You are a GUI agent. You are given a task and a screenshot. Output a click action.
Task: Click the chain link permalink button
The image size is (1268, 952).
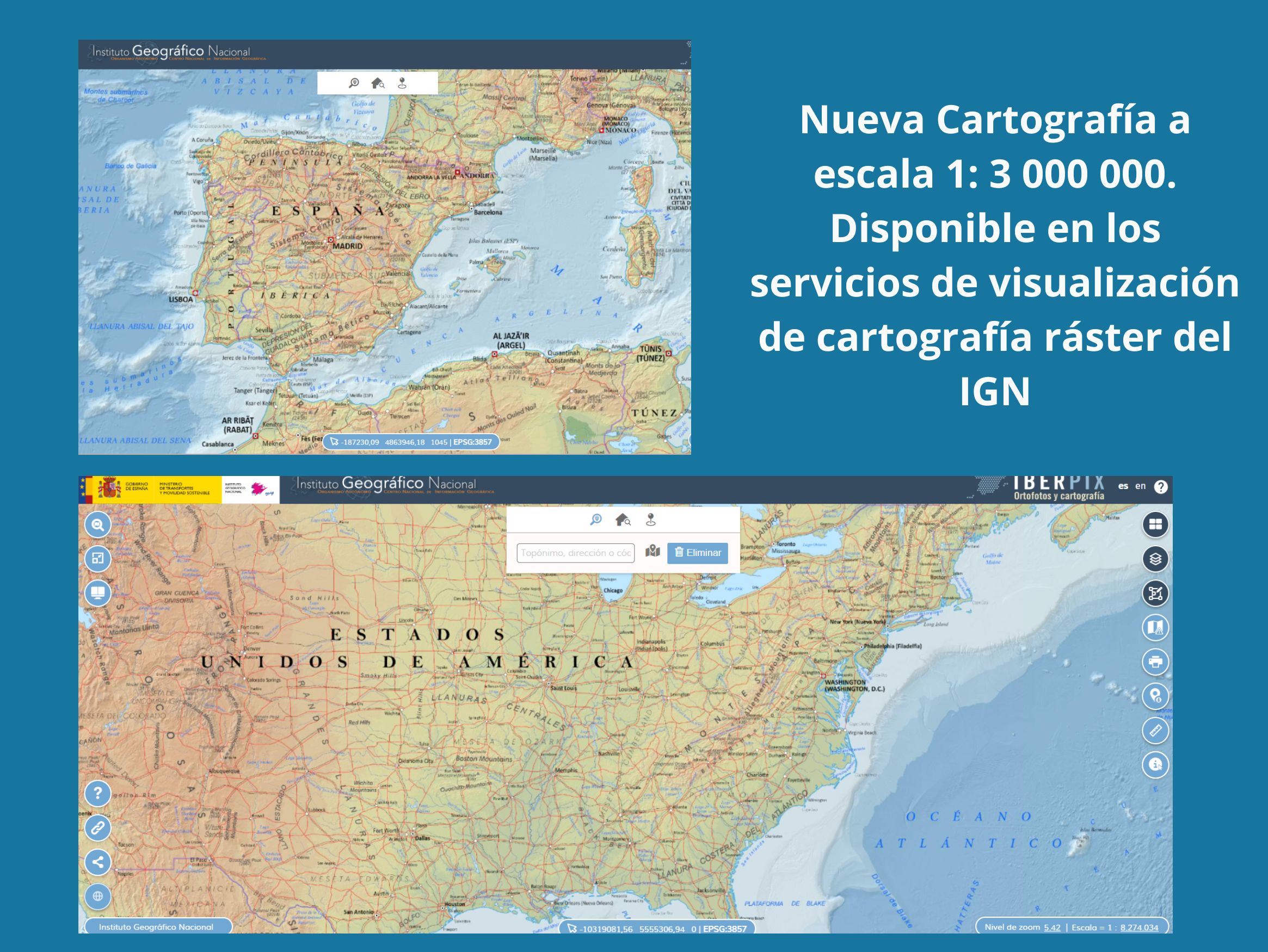click(97, 827)
